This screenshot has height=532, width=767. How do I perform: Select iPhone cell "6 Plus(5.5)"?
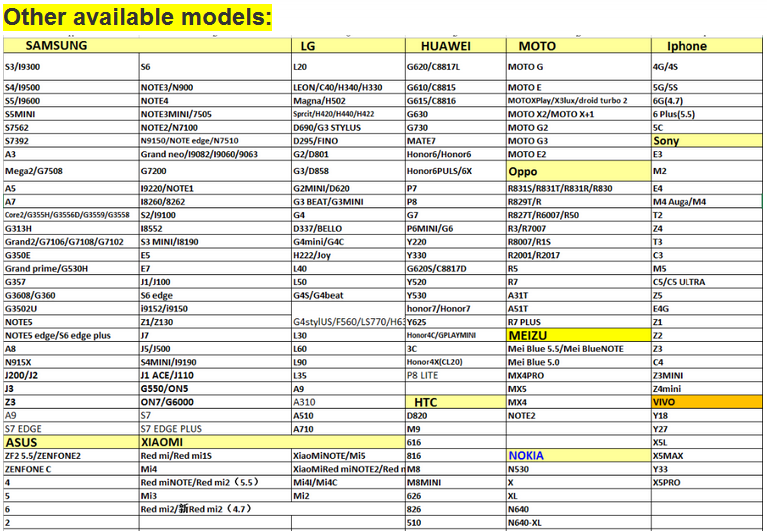(707, 114)
